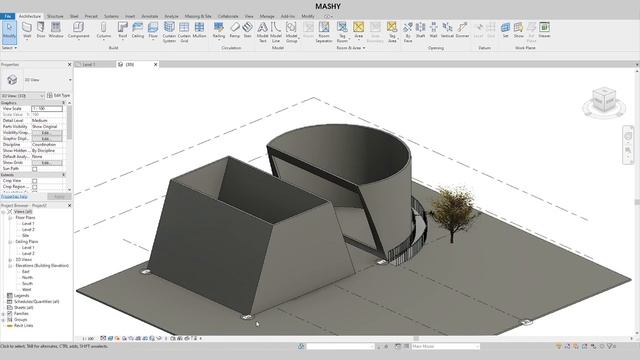Select the Roof tool

[x=122, y=30]
